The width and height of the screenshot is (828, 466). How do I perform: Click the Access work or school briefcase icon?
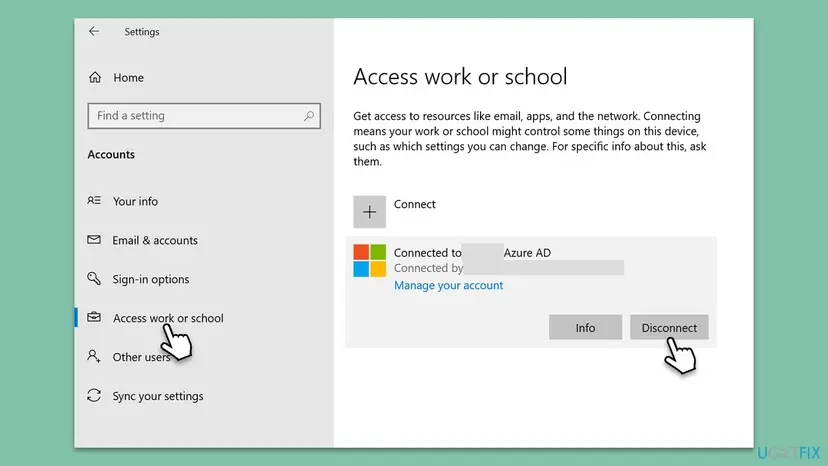(94, 317)
